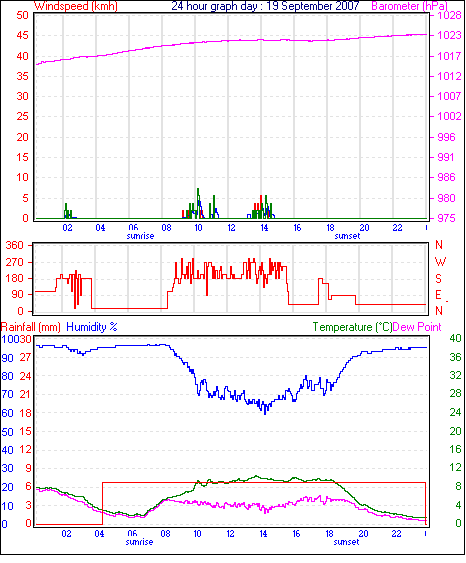This screenshot has width=466, height=563.
Task: Select wind direction axis value 180
Action: (15, 278)
